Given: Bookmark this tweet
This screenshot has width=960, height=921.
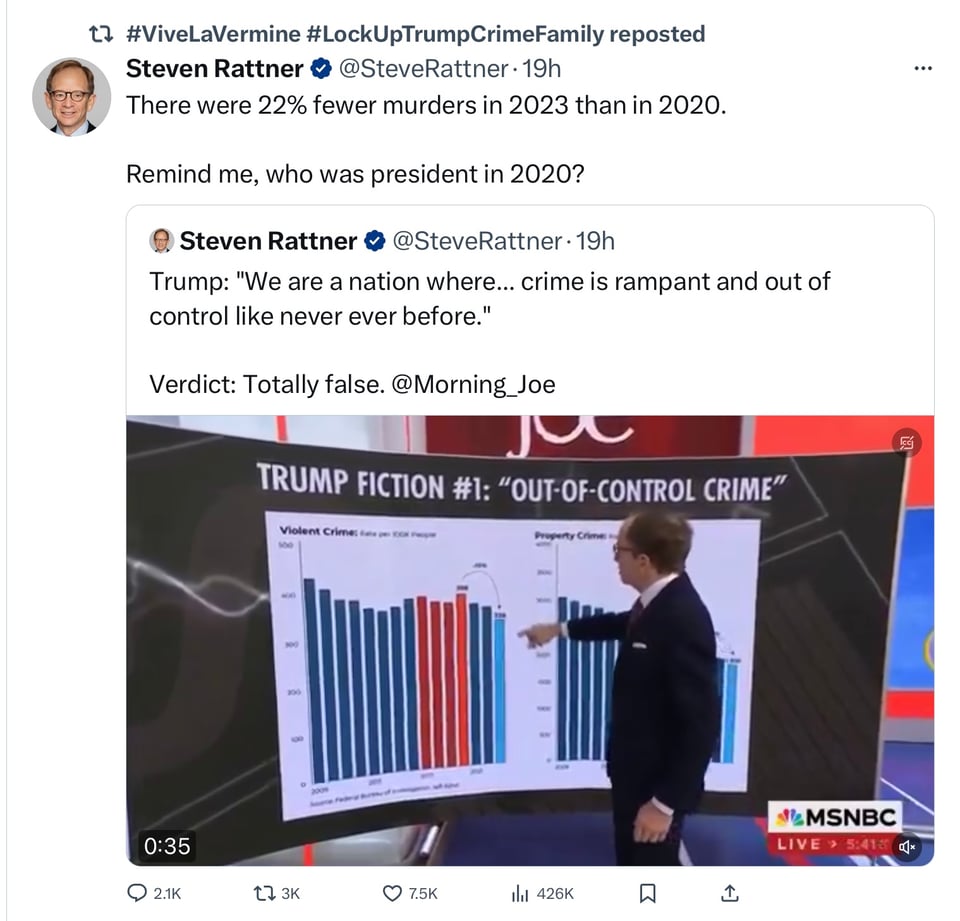Looking at the screenshot, I should pos(647,893).
